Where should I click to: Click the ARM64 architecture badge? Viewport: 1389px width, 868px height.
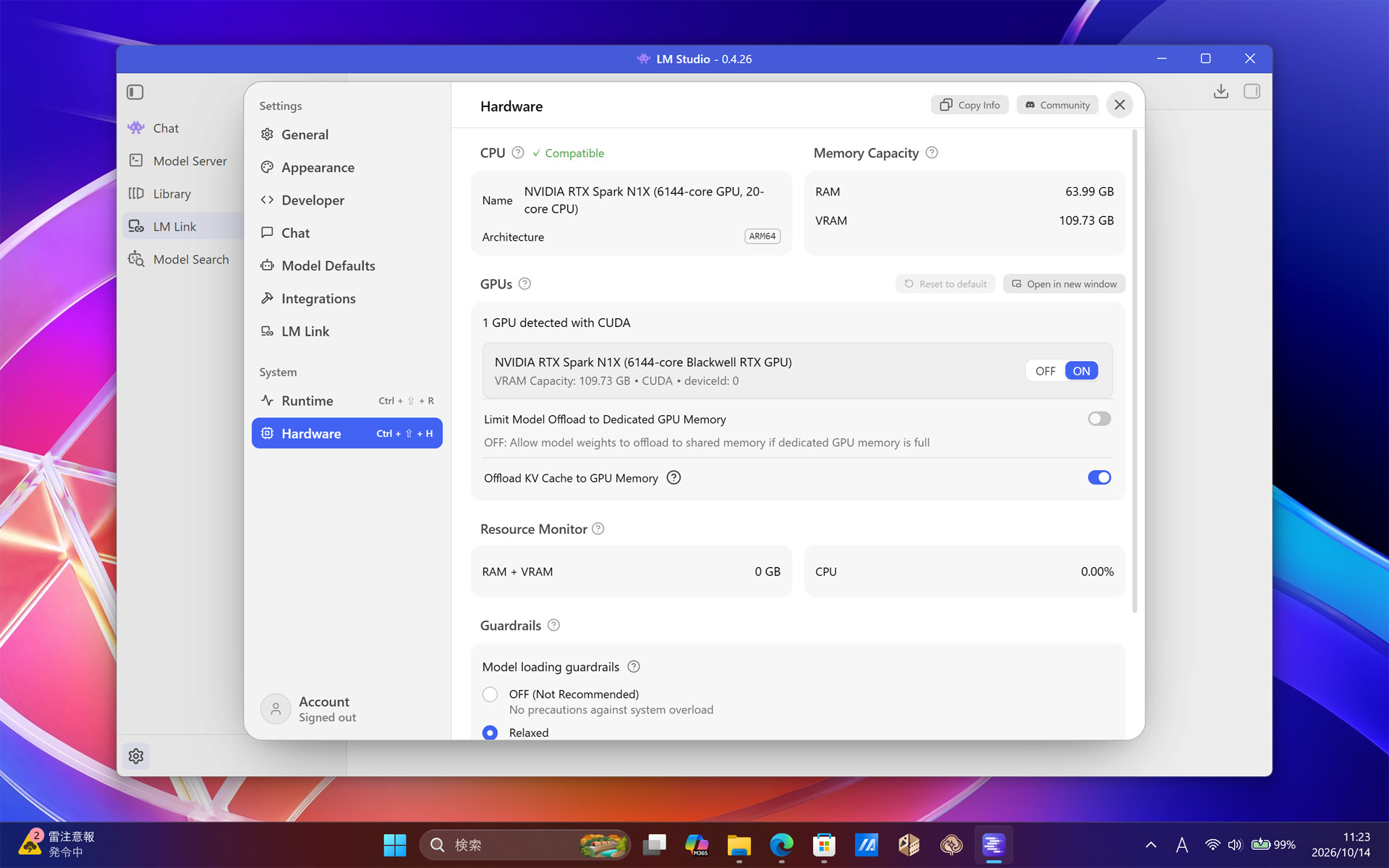point(763,237)
